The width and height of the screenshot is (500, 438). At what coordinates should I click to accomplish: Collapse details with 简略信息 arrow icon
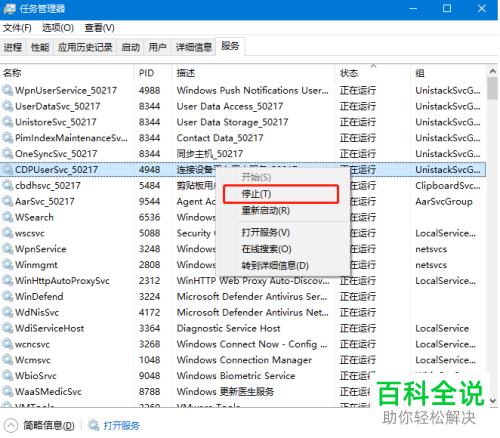11,425
